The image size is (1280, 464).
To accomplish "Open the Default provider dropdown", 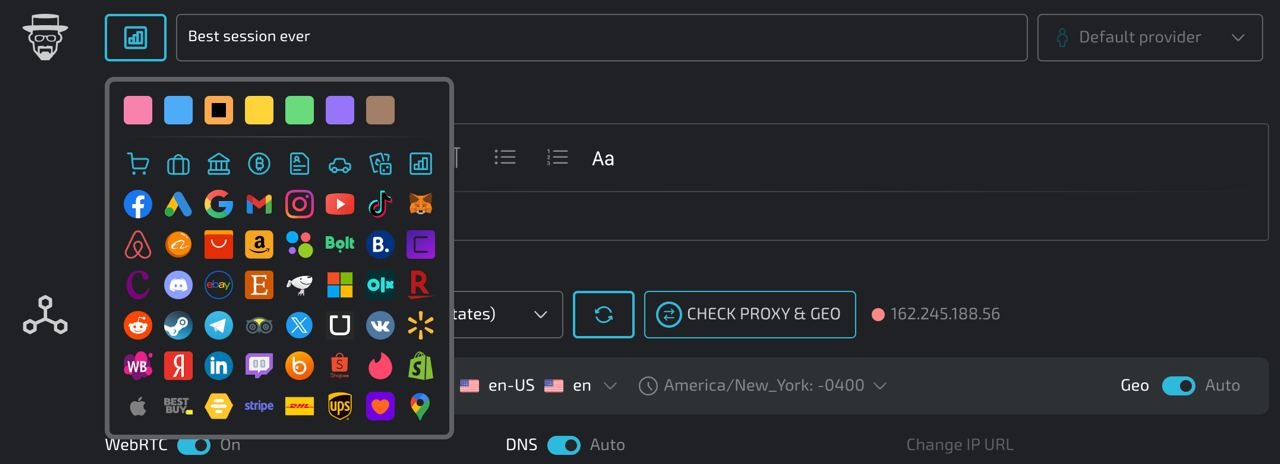I will (x=1149, y=37).
